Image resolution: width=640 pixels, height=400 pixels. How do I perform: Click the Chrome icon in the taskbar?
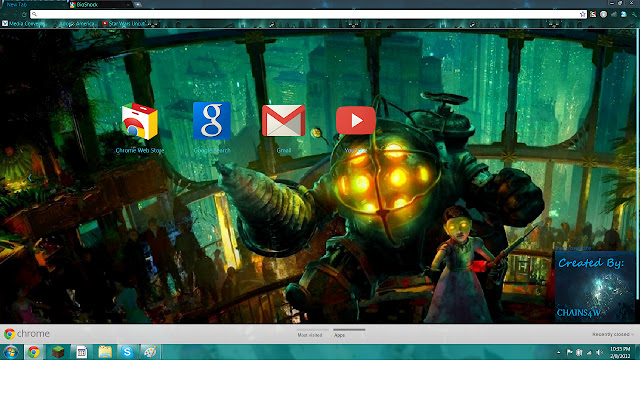click(x=34, y=352)
